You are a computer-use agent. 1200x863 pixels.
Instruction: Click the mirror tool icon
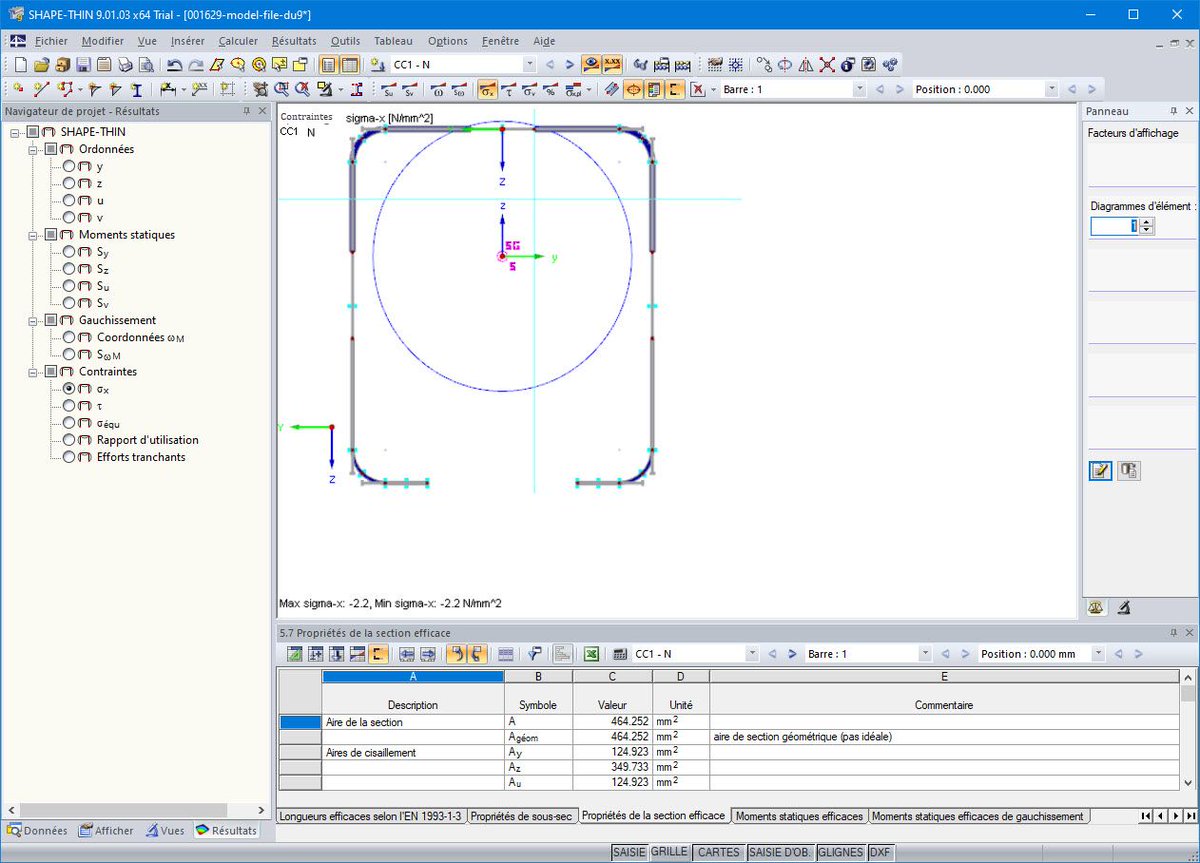tap(805, 64)
